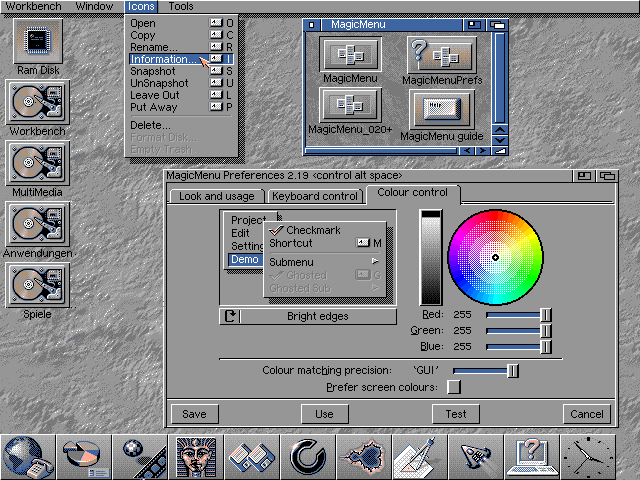640x480 pixels.
Task: Click the Test button
Action: click(456, 414)
